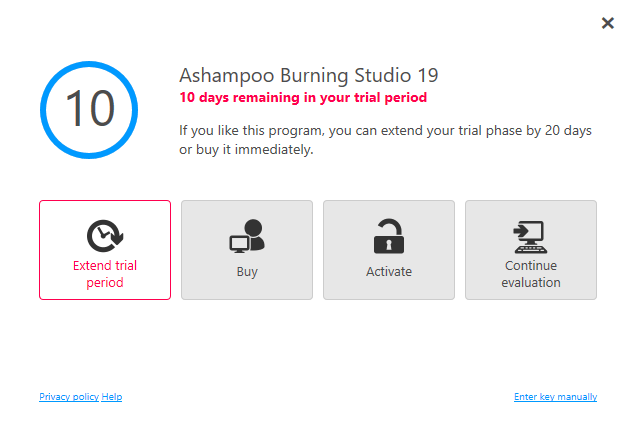Image resolution: width=635 pixels, height=422 pixels.
Task: Click the open padlock Activate icon
Action: point(389,236)
